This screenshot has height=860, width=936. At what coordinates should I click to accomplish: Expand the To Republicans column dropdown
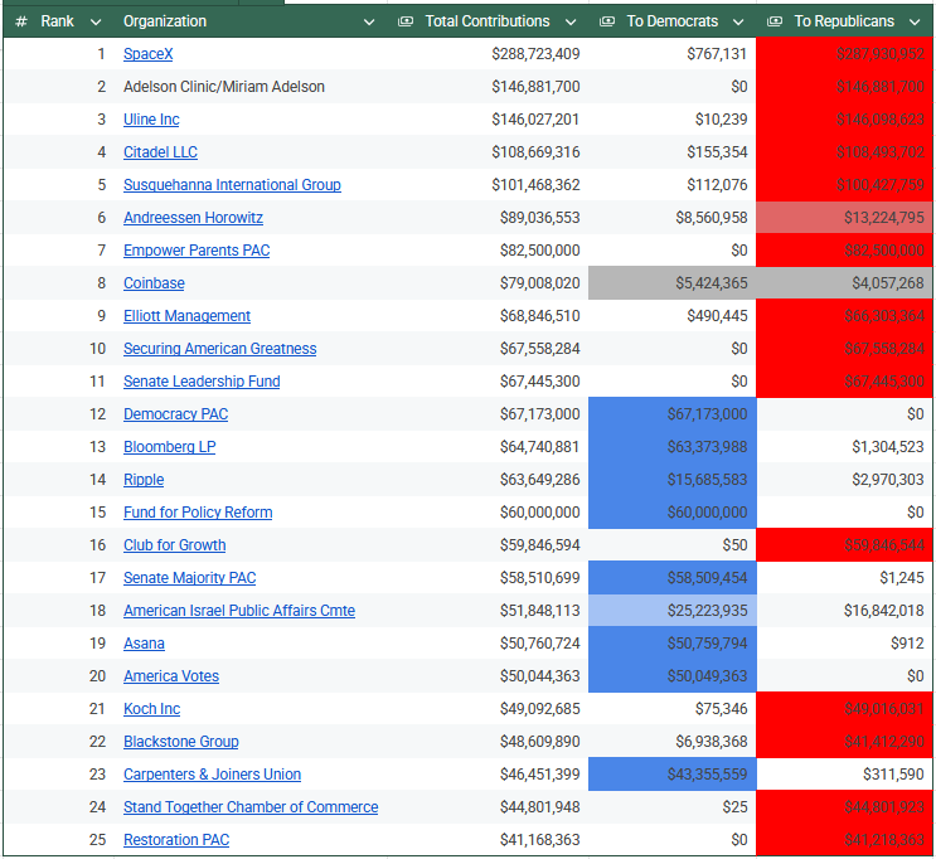915,22
